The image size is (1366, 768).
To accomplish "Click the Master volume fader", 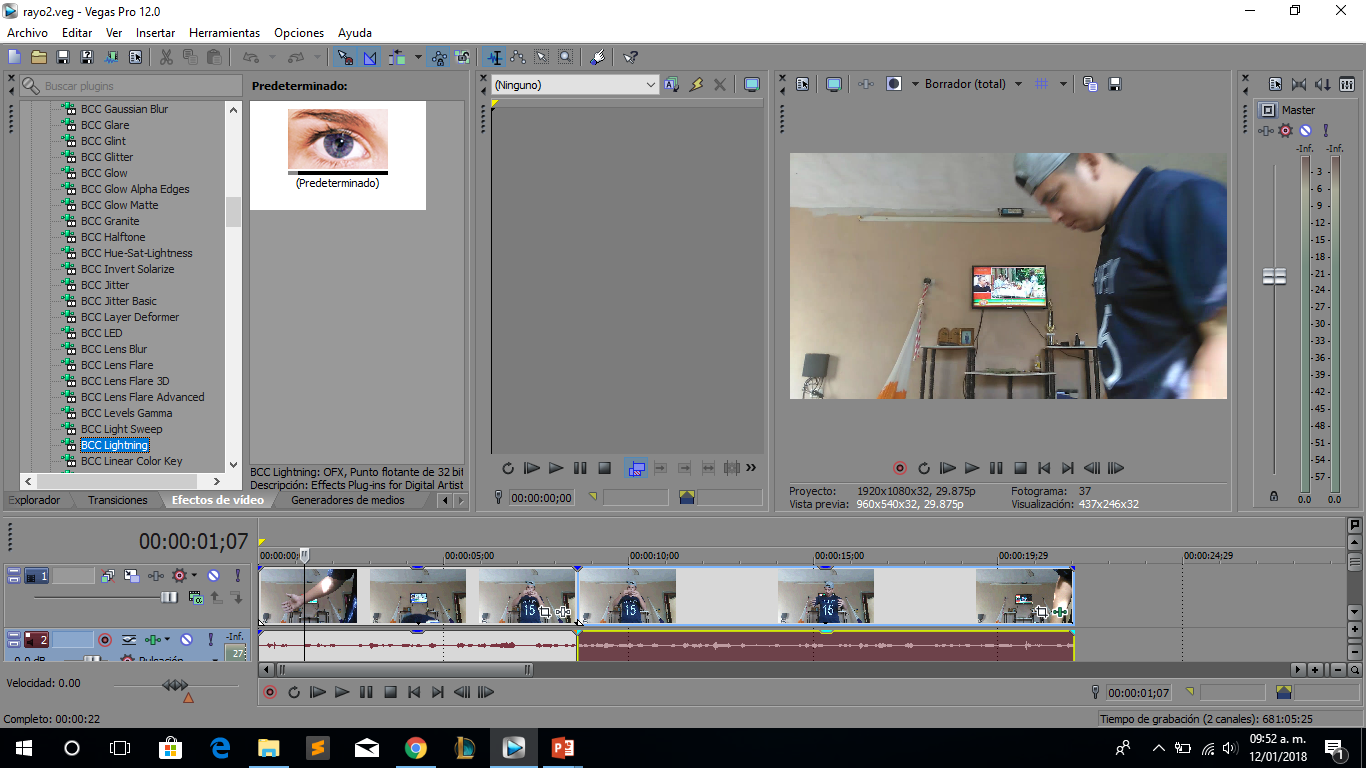I will pos(1274,277).
